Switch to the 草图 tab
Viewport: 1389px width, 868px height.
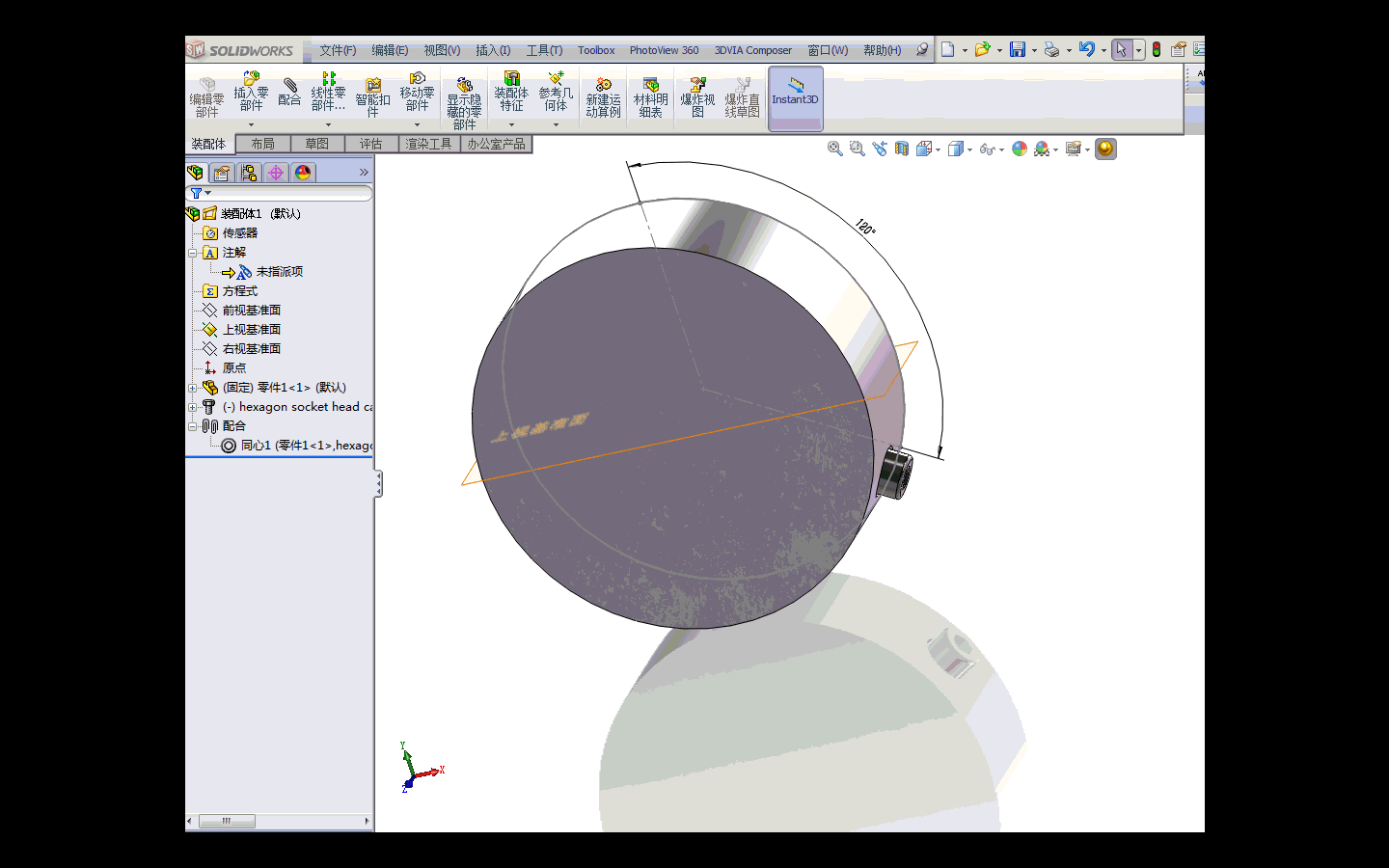316,144
